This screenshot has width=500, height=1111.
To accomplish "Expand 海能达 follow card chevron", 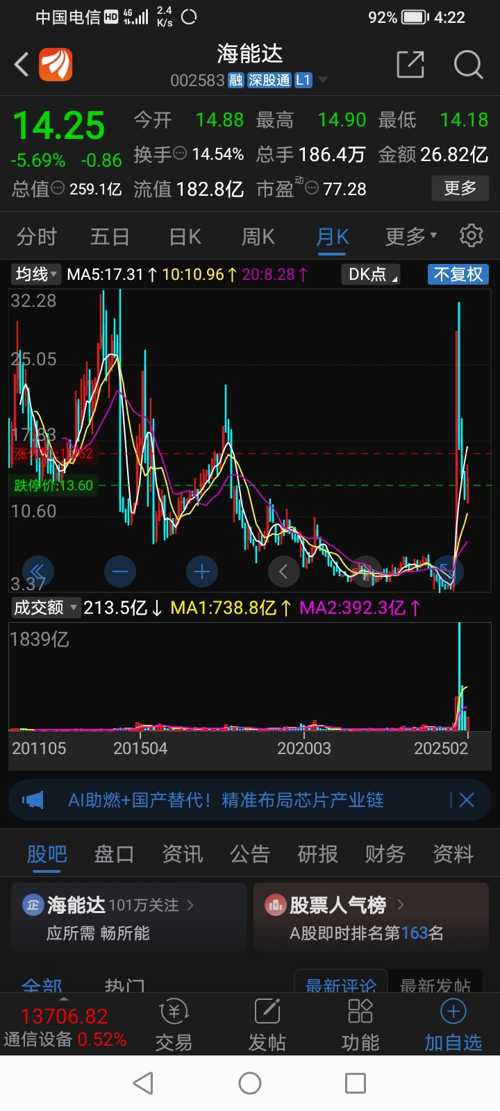I will 190,905.
